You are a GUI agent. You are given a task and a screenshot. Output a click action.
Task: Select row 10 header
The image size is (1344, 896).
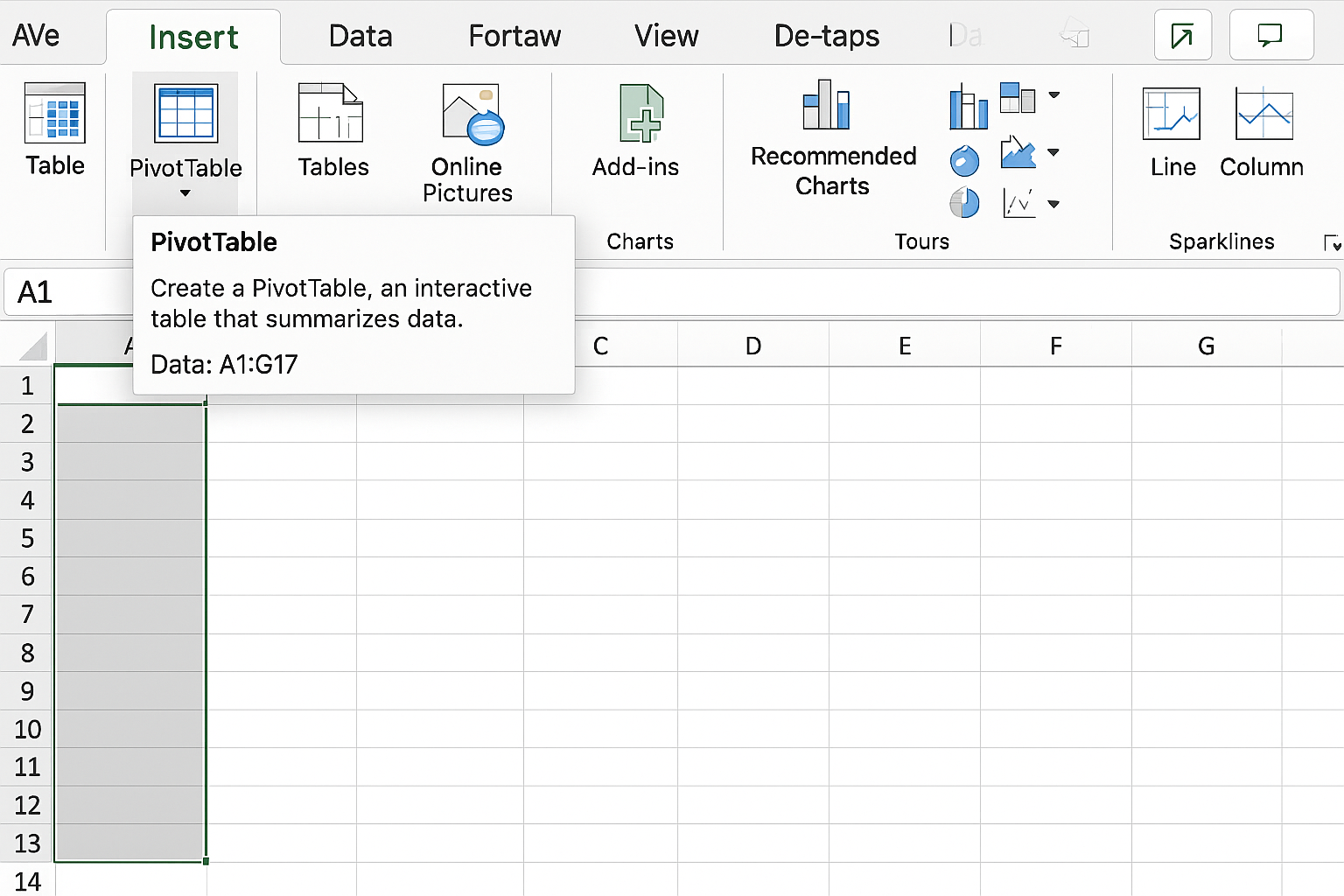(x=27, y=729)
